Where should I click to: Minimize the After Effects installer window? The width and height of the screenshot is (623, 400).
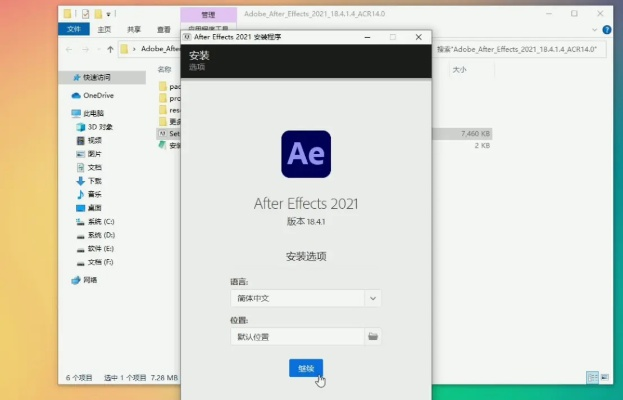click(368, 37)
